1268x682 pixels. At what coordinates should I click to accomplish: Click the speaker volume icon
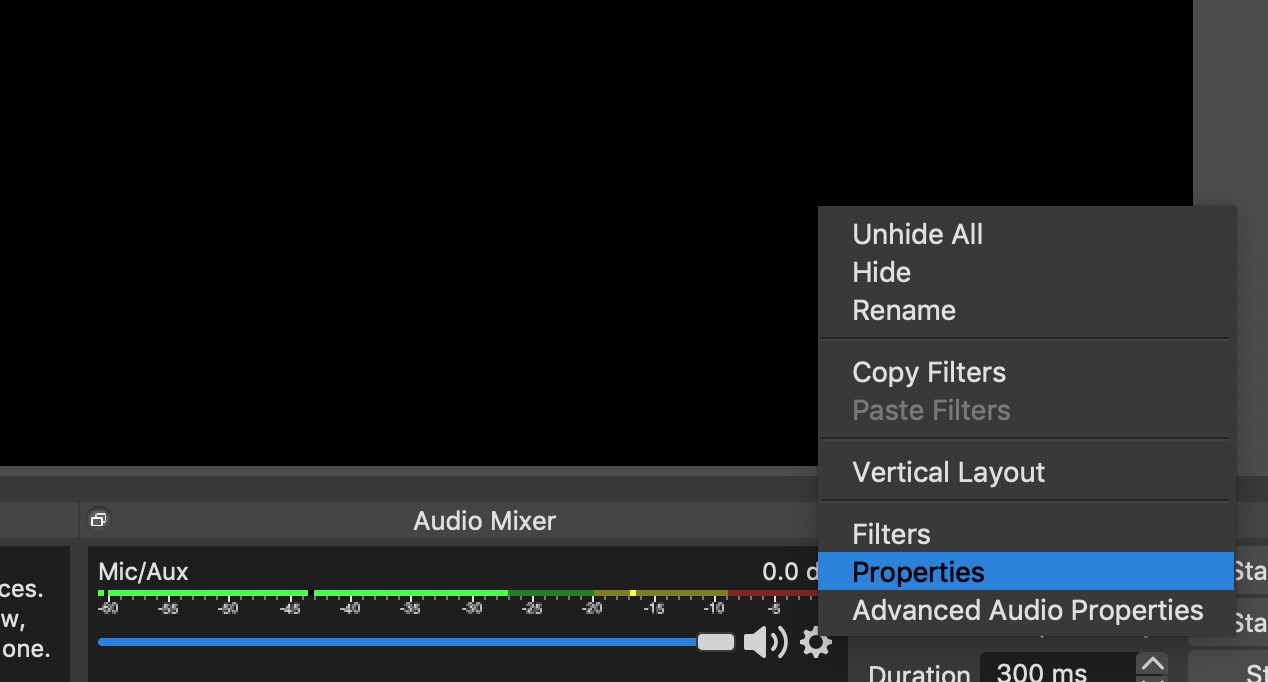766,643
